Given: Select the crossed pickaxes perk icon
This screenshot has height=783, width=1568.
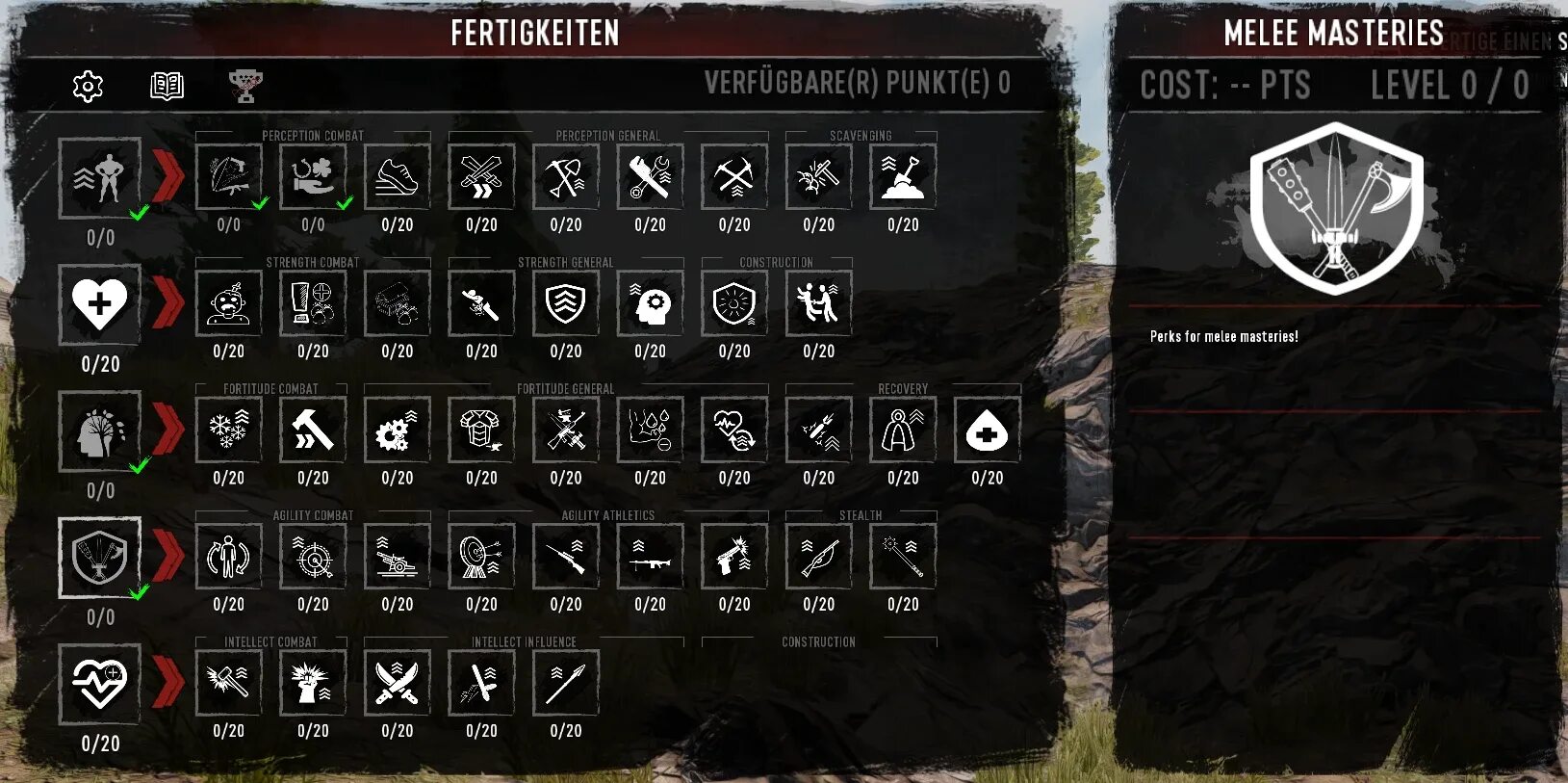Looking at the screenshot, I should point(734,177).
